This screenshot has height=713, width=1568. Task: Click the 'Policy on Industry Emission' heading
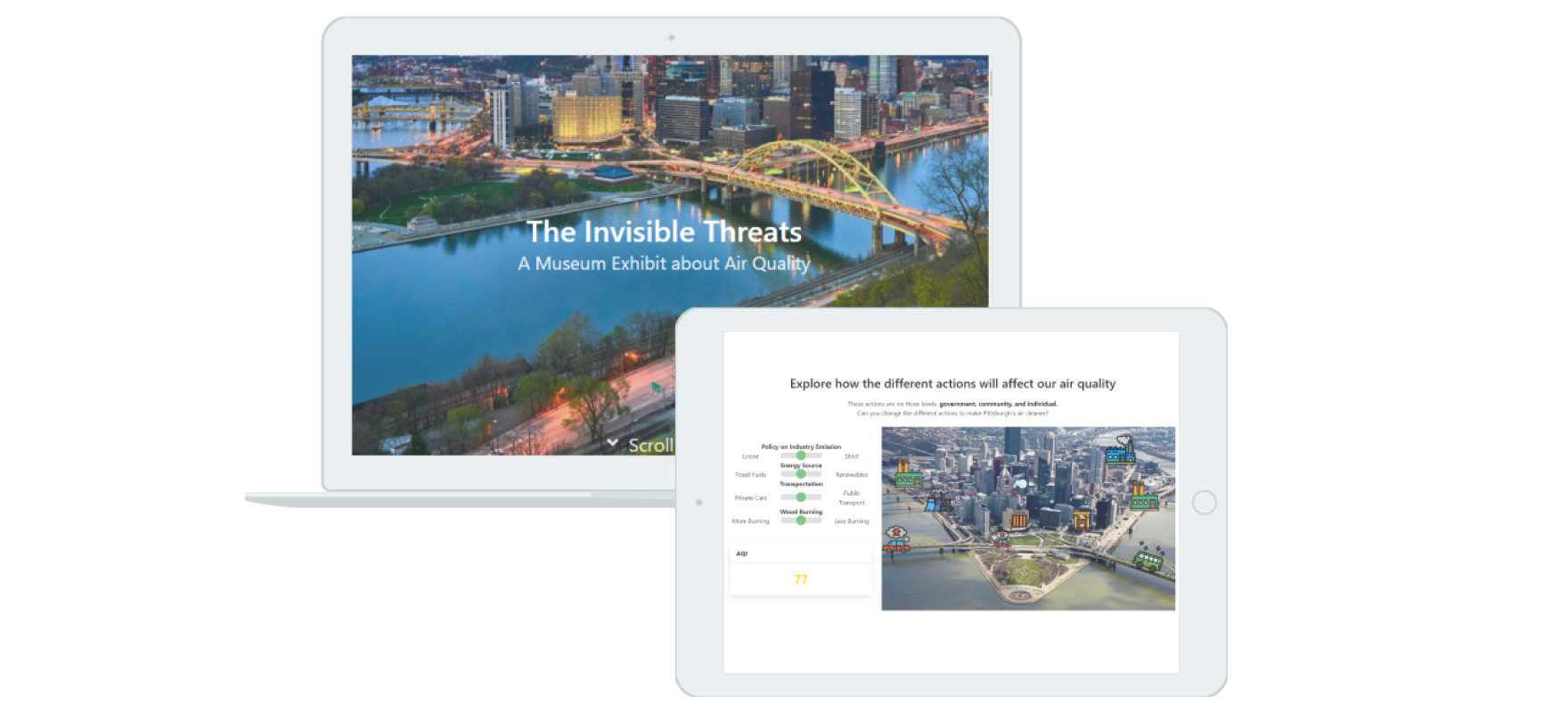pyautogui.click(x=801, y=447)
